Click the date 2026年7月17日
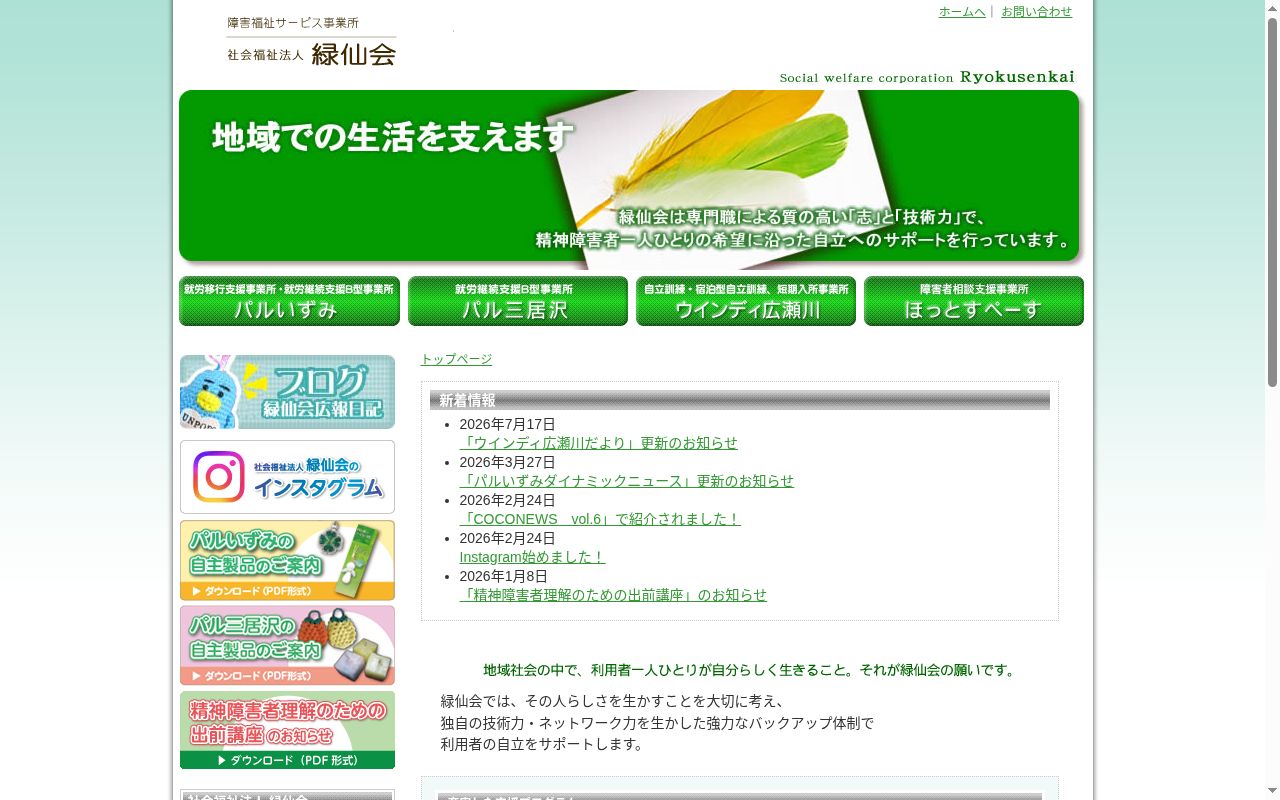This screenshot has width=1280, height=800. [507, 424]
